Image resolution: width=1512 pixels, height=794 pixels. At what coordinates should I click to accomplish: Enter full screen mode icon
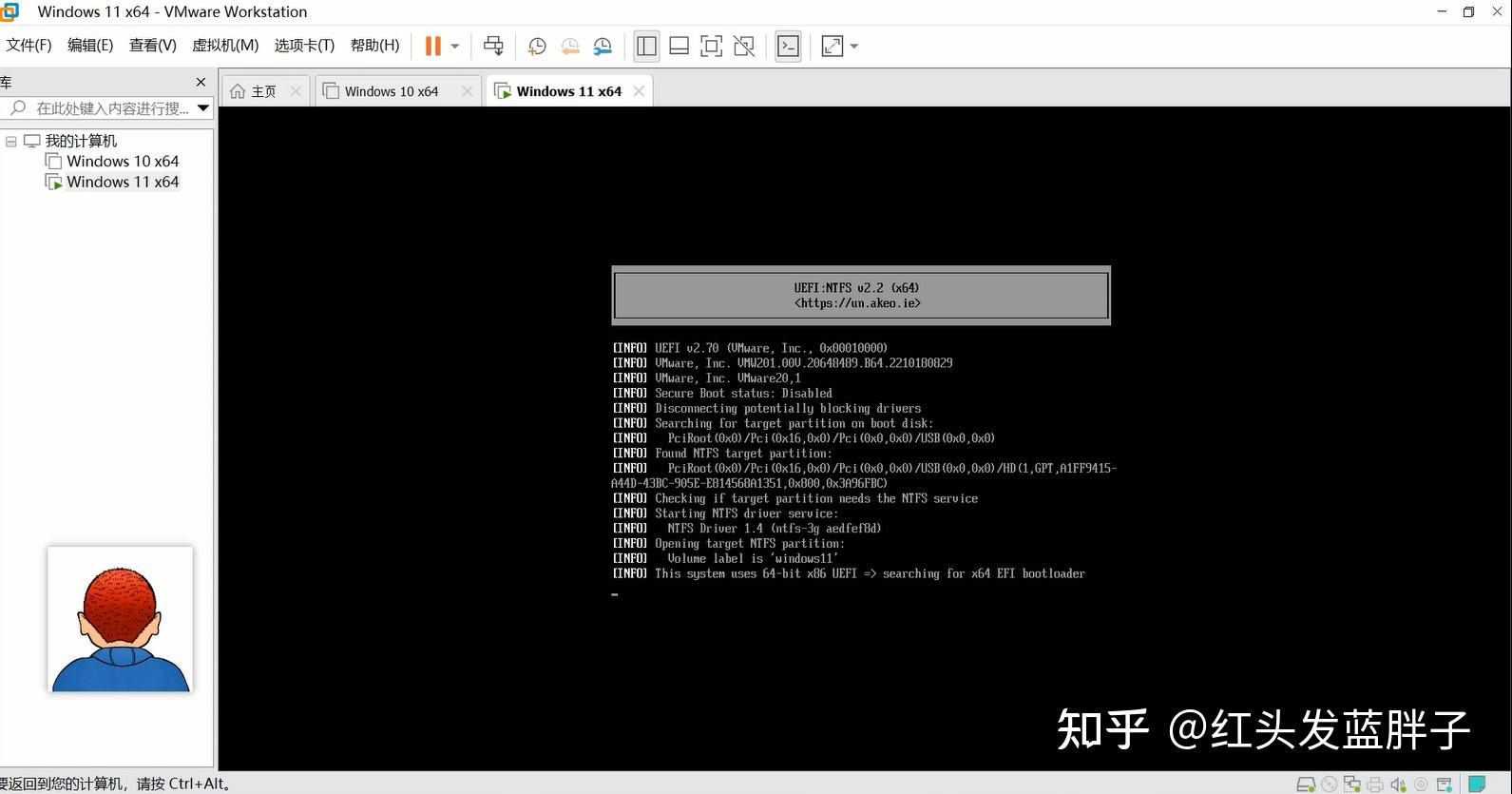click(x=711, y=46)
